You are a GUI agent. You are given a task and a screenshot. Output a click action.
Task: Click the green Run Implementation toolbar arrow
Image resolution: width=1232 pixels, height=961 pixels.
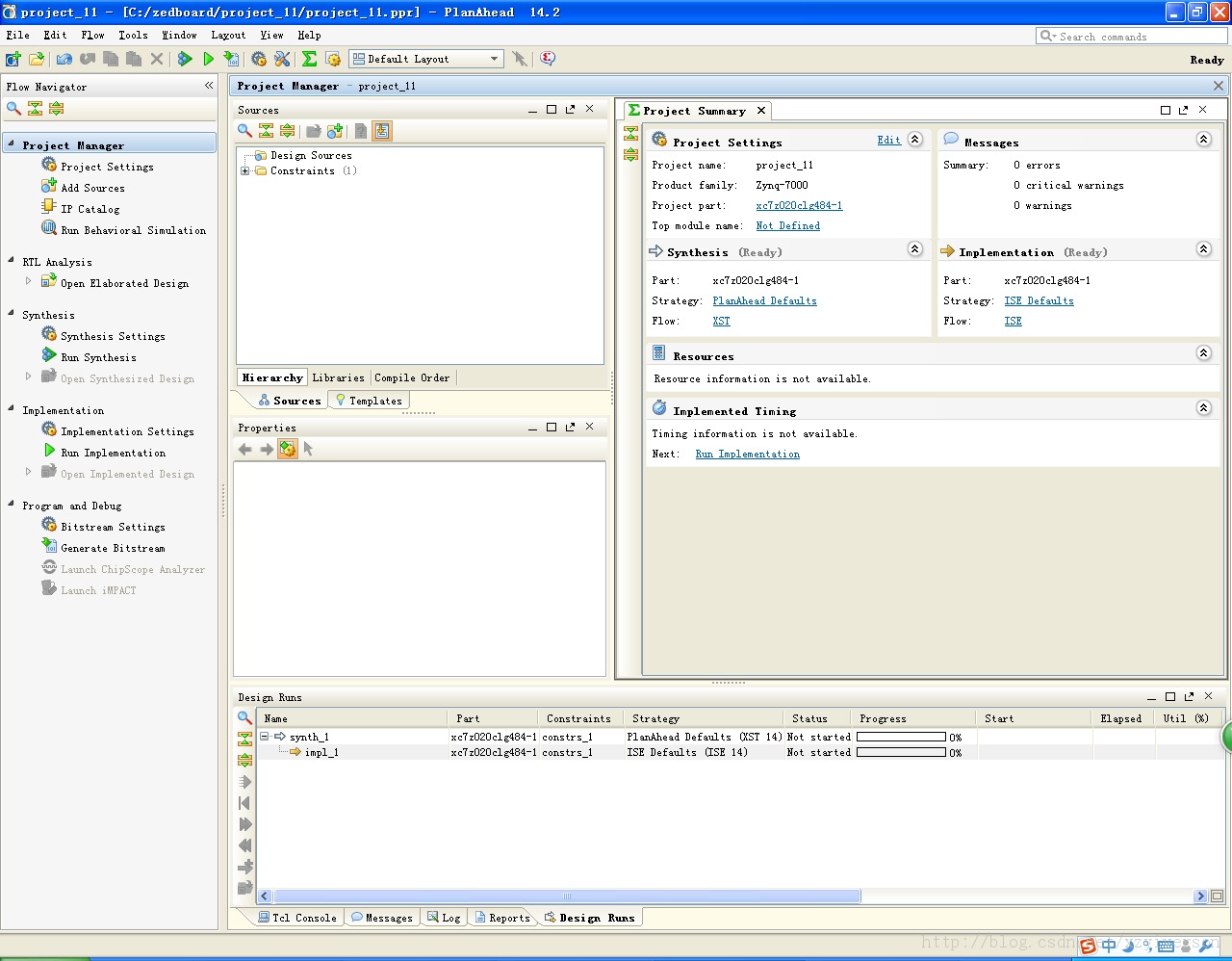(x=208, y=59)
